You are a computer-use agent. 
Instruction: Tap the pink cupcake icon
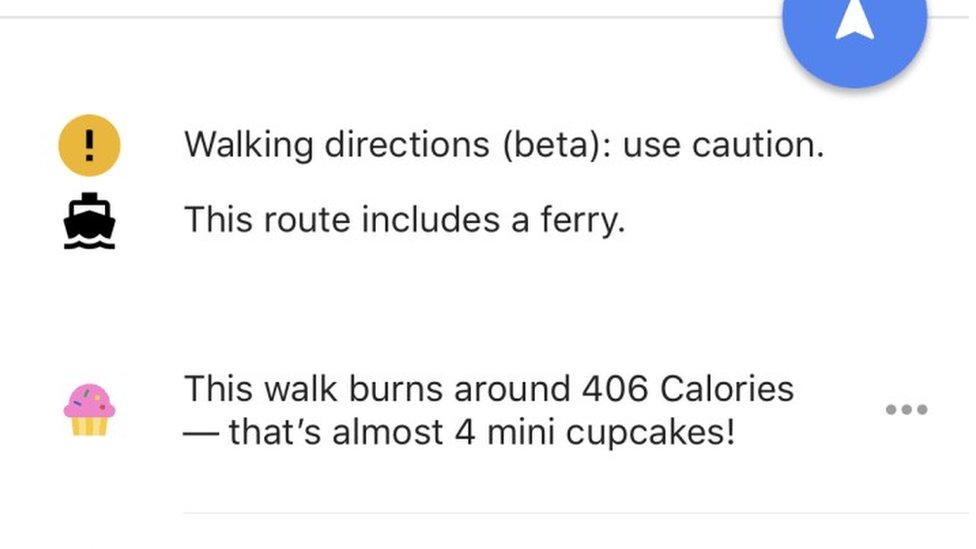89,410
